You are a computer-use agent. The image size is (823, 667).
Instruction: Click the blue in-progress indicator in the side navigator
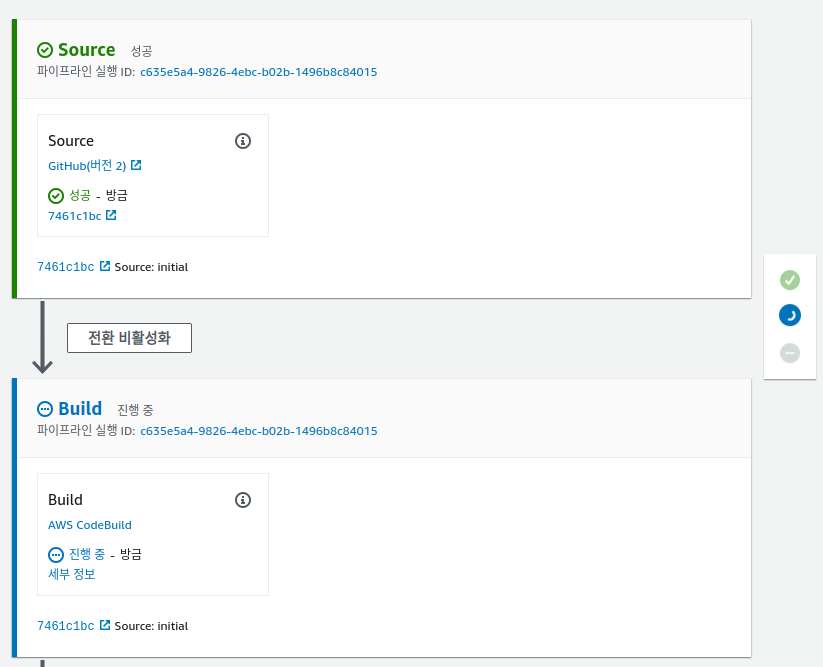tap(789, 315)
